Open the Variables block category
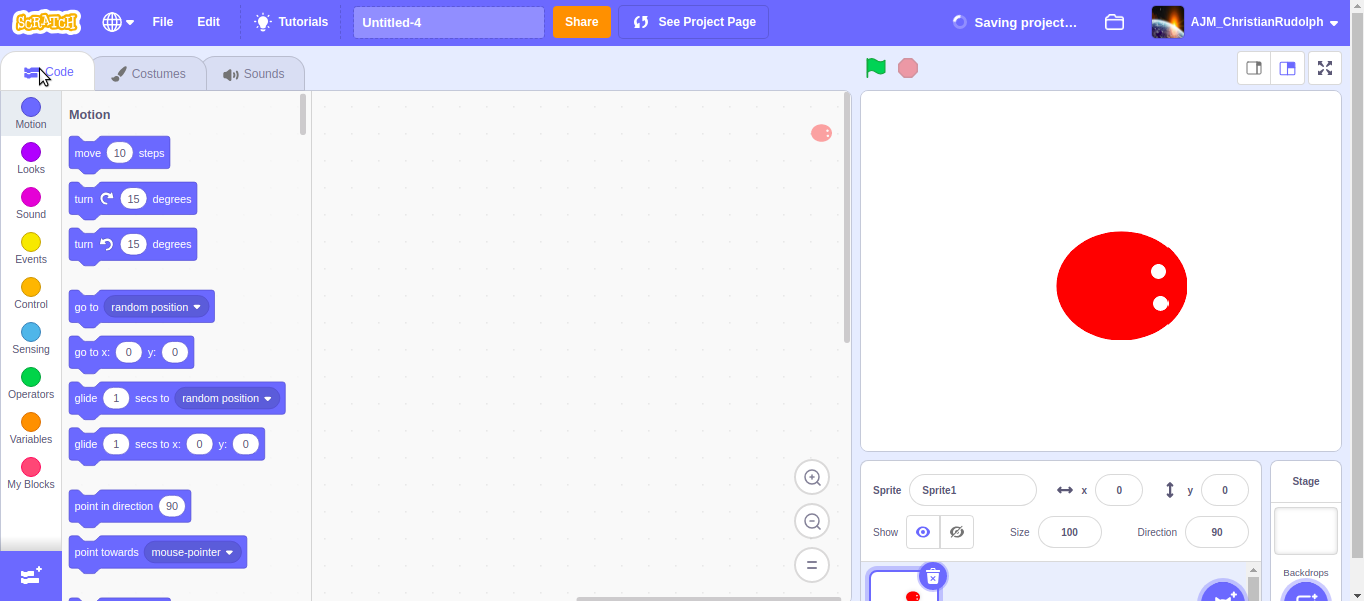Screen dimensions: 1364x601 click(30, 427)
